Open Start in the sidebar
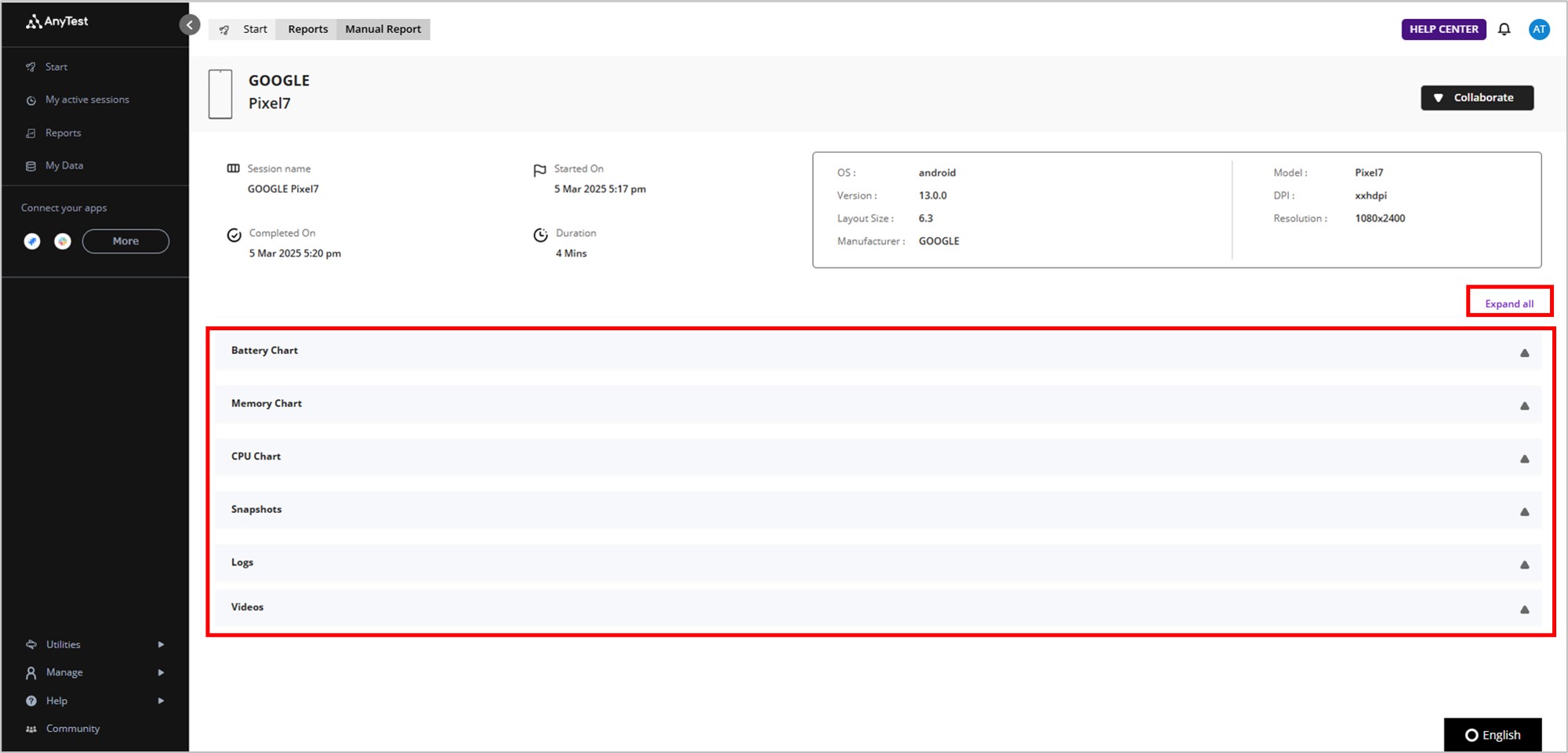Image resolution: width=1568 pixels, height=753 pixels. point(56,67)
